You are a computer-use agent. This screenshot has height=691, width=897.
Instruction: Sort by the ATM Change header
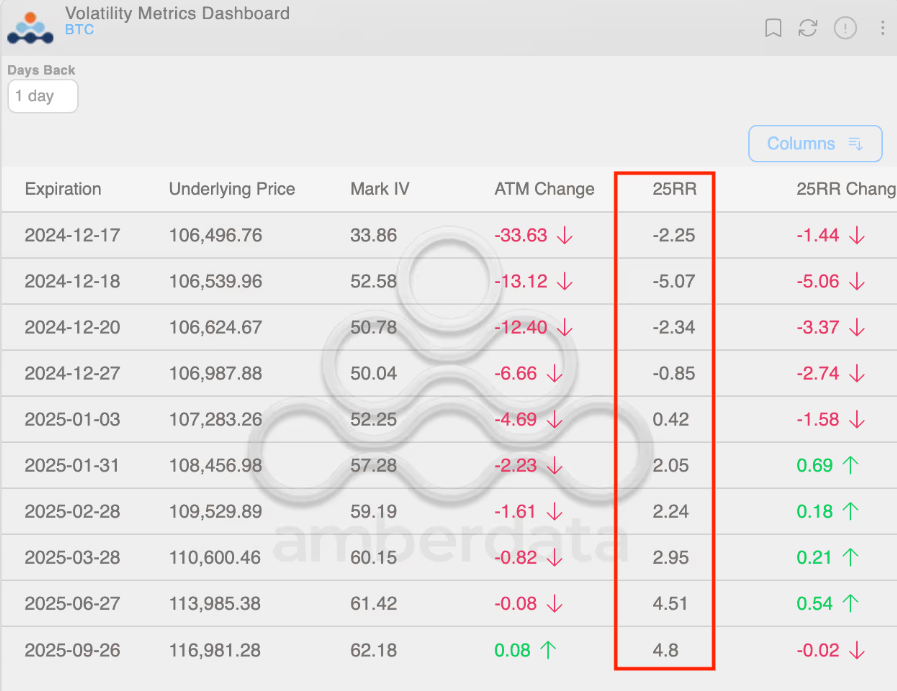[x=544, y=189]
